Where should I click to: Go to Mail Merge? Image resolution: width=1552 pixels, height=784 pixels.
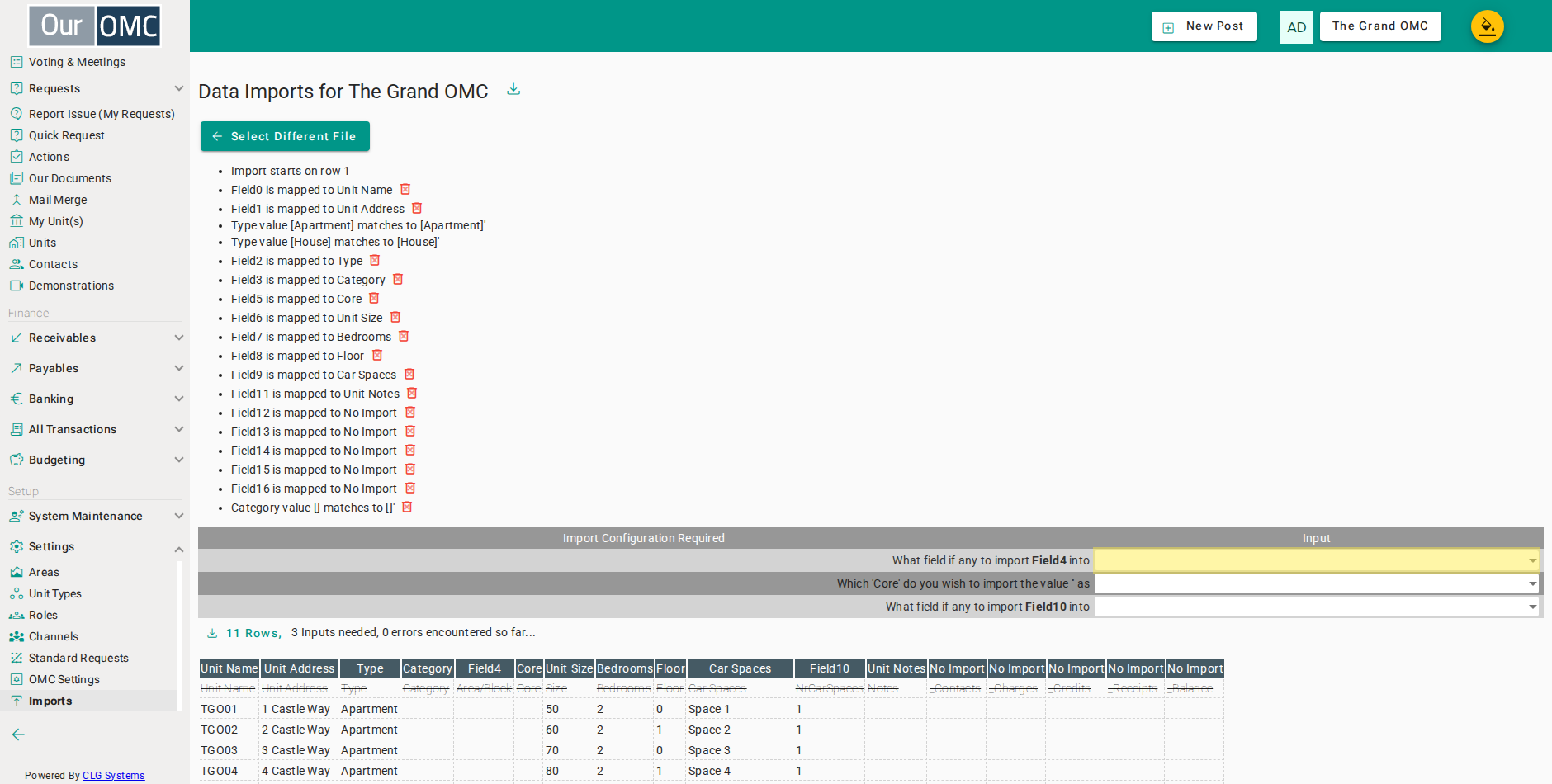click(58, 200)
